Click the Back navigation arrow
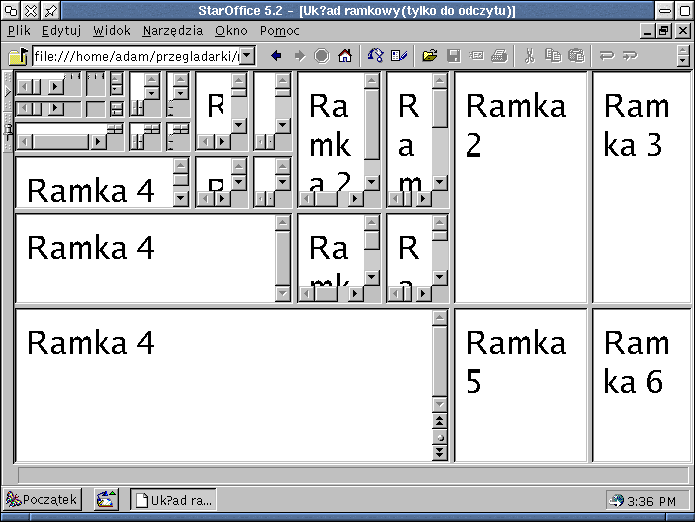The image size is (695, 522). point(276,56)
